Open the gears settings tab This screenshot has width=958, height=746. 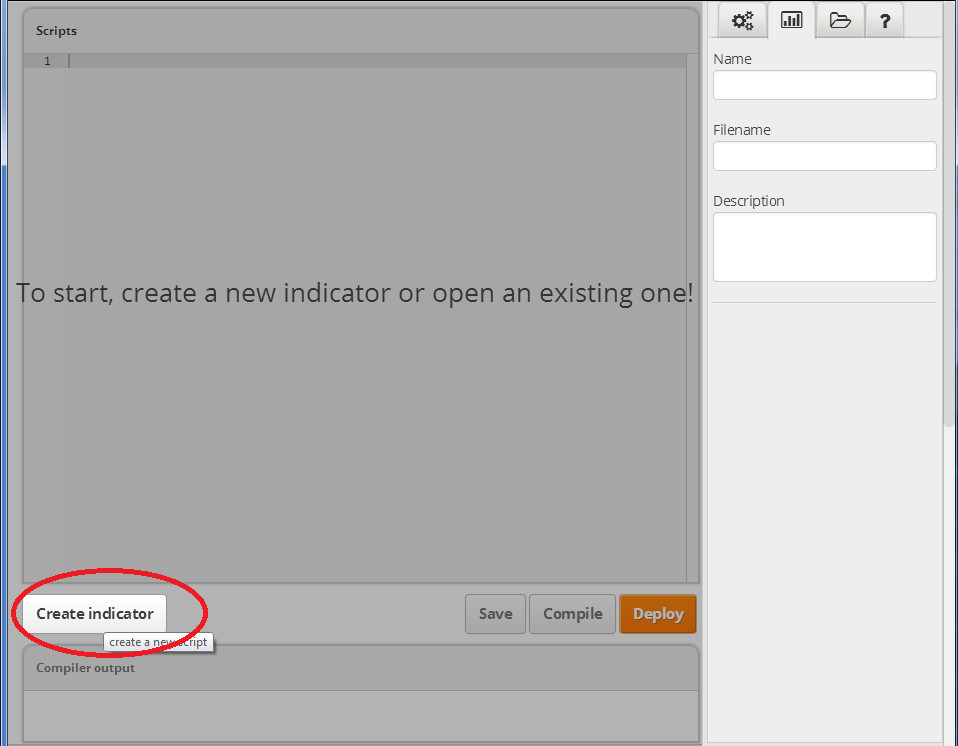743,20
